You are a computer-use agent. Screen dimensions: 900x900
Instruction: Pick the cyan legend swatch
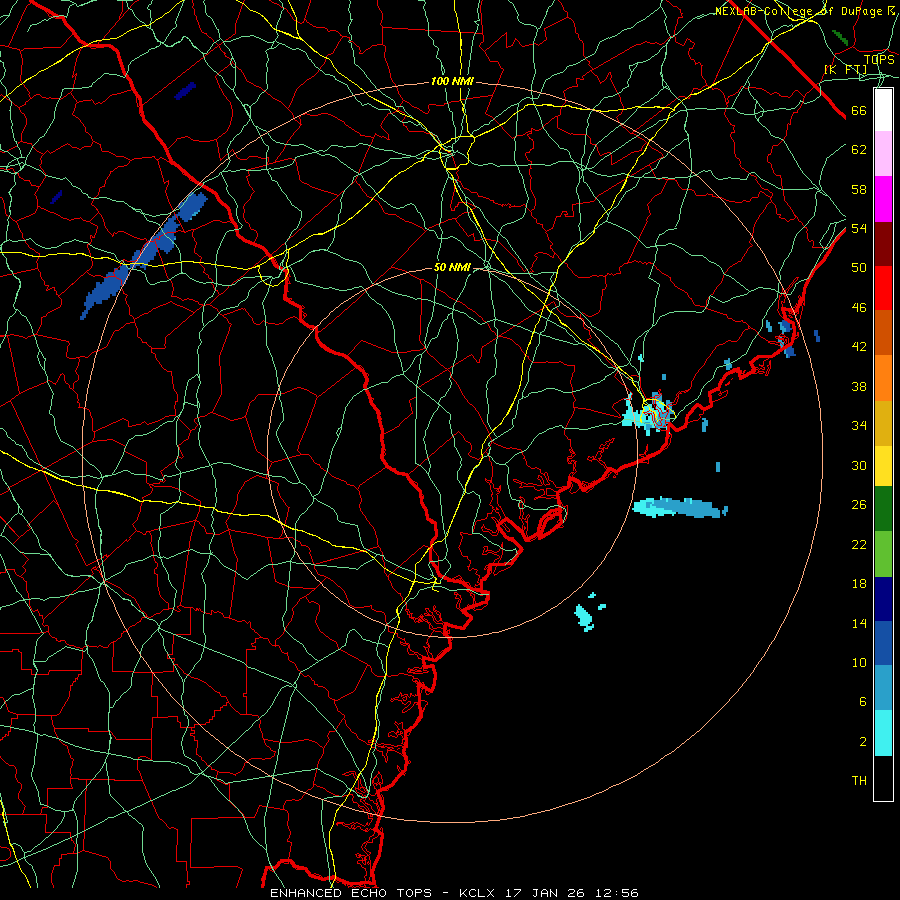pyautogui.click(x=883, y=733)
